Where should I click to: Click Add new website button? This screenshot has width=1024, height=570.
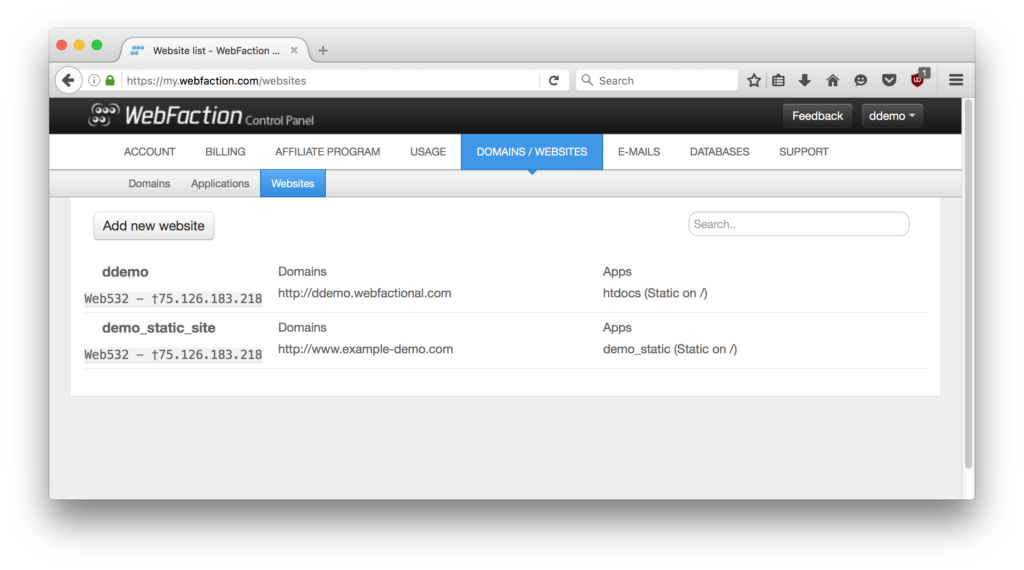tap(153, 226)
